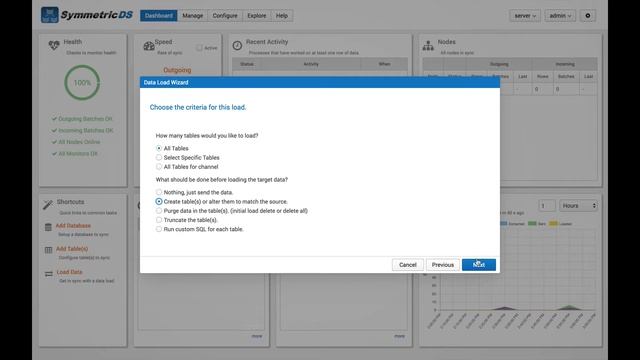Click the Add Table(s) grid icon
Screen dimensions: 640x360
click(x=48, y=250)
